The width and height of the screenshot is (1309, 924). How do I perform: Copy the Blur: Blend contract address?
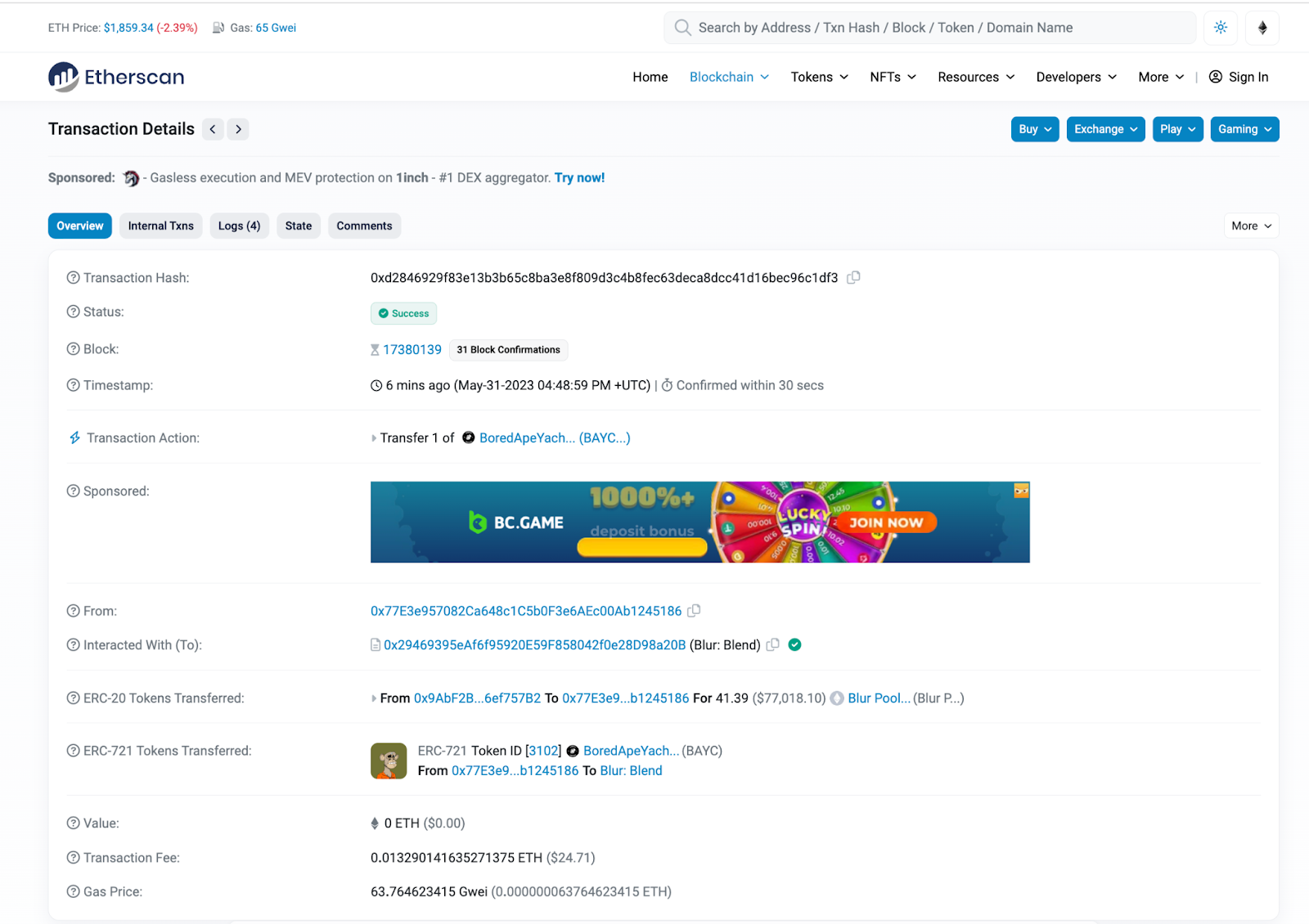[772, 645]
